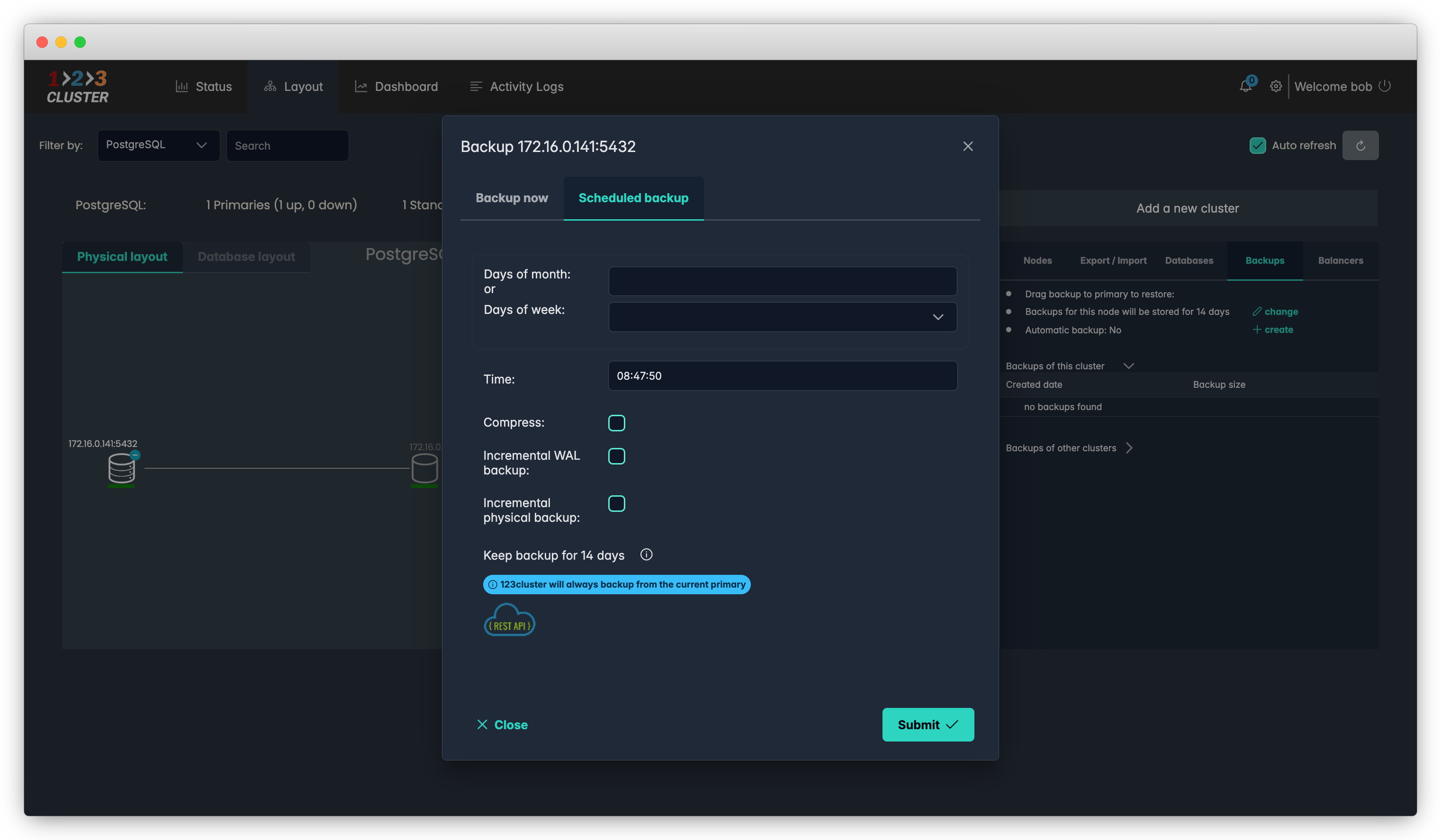Open the Days of week dropdown

point(782,317)
